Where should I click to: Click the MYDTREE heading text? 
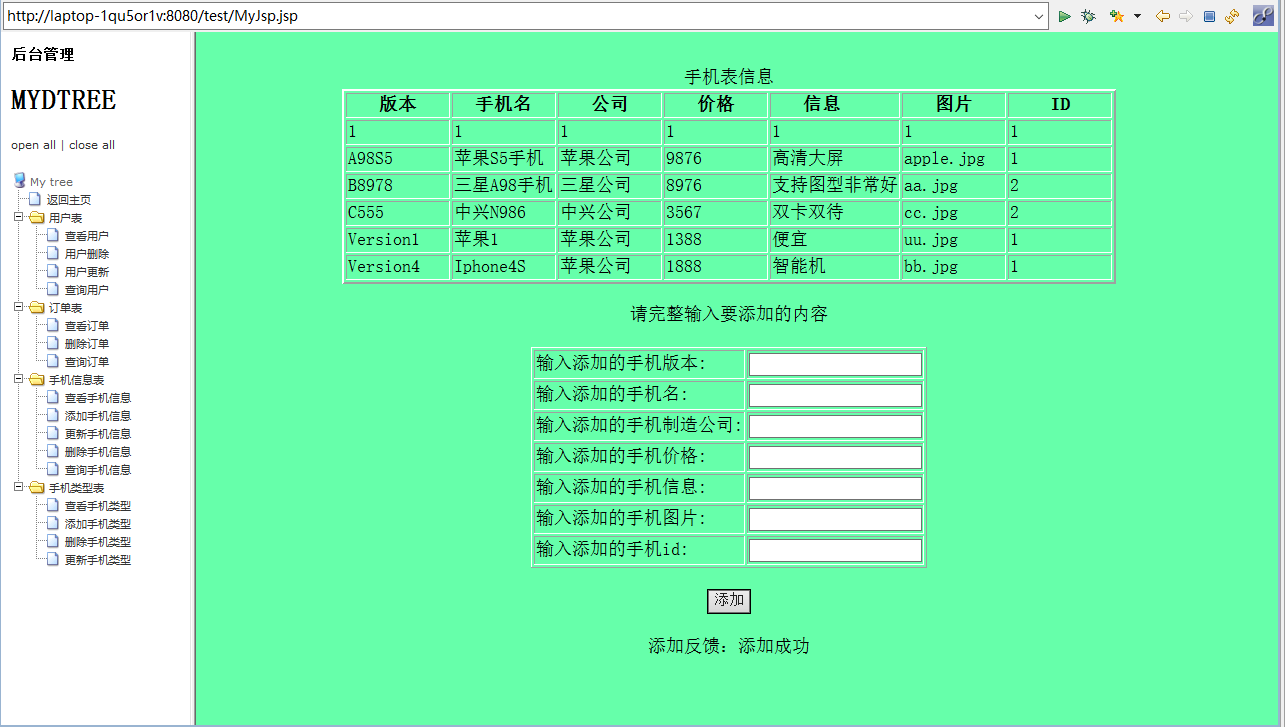pyautogui.click(x=63, y=100)
